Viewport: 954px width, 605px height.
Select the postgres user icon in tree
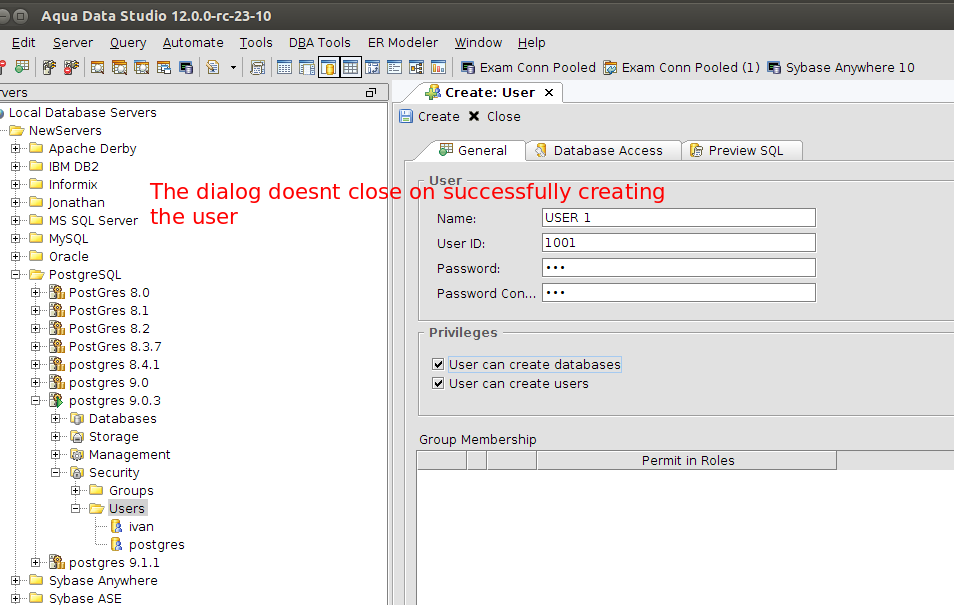[117, 545]
